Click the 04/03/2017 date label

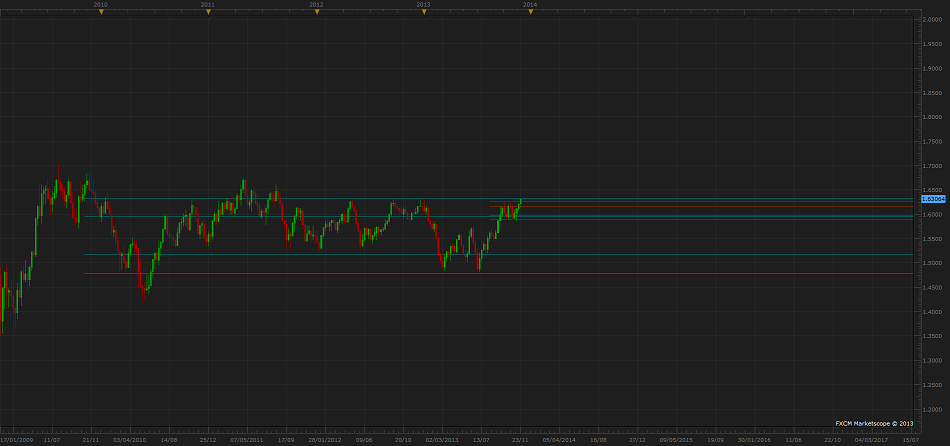(870, 439)
